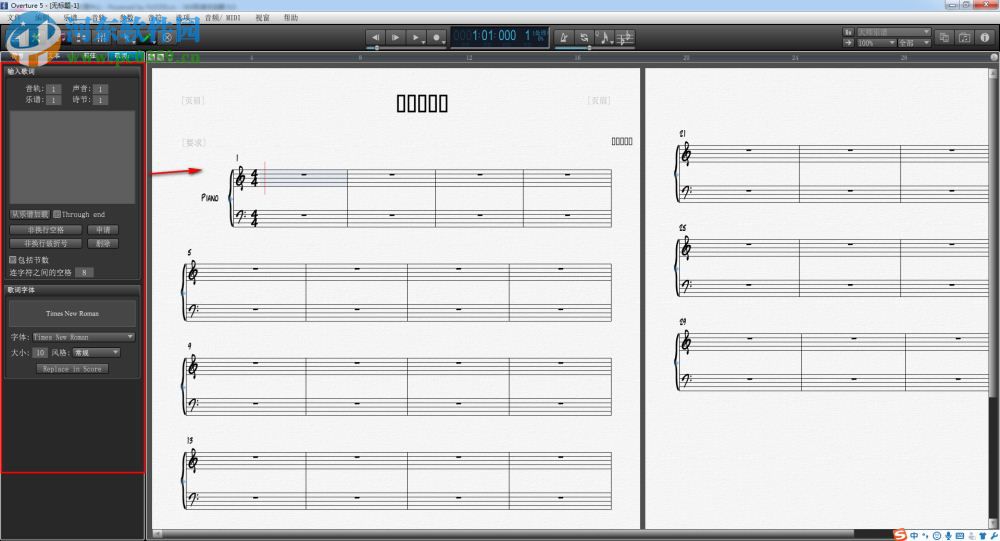Viewport: 1000px width, 541px height.
Task: Click the rewind playback button
Action: [376, 38]
